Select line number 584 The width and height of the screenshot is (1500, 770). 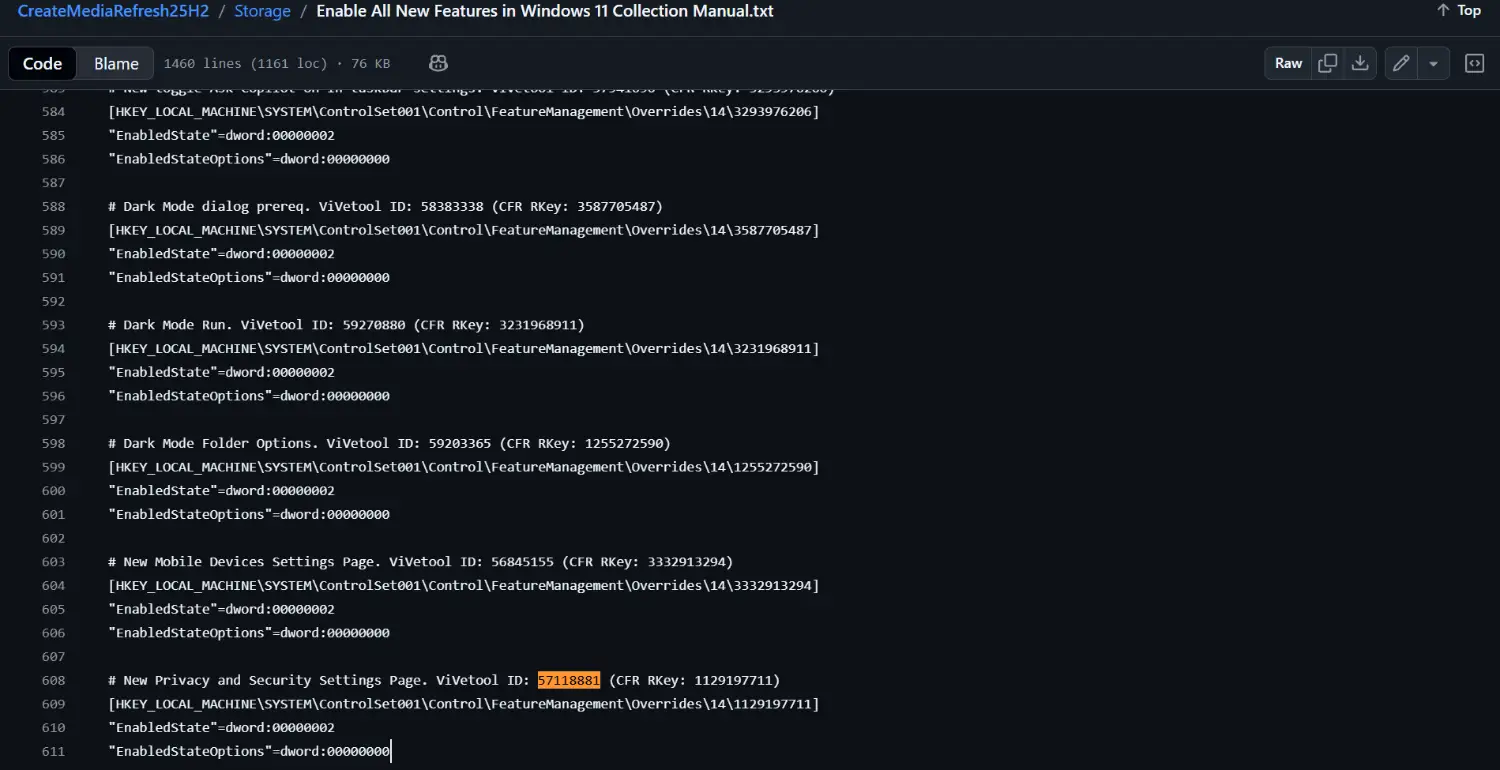53,111
